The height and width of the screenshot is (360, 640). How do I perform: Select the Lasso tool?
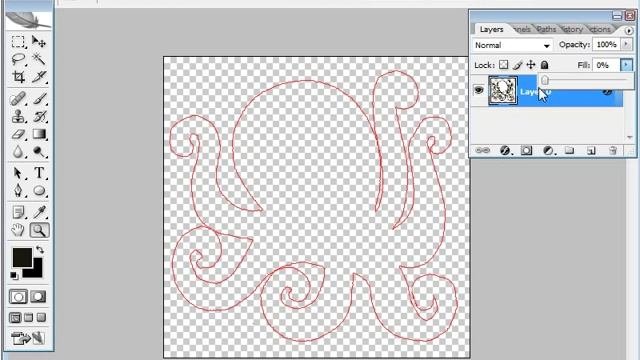tap(18, 59)
